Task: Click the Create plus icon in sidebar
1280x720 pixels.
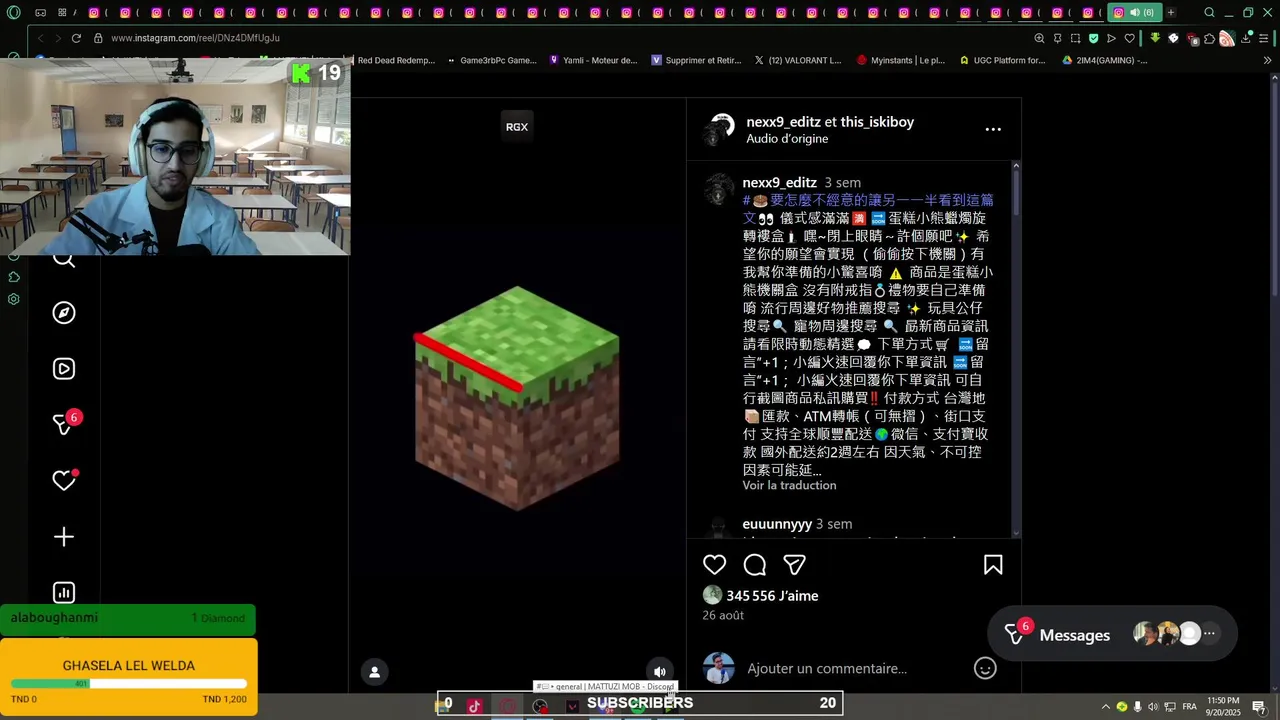Action: coord(64,537)
